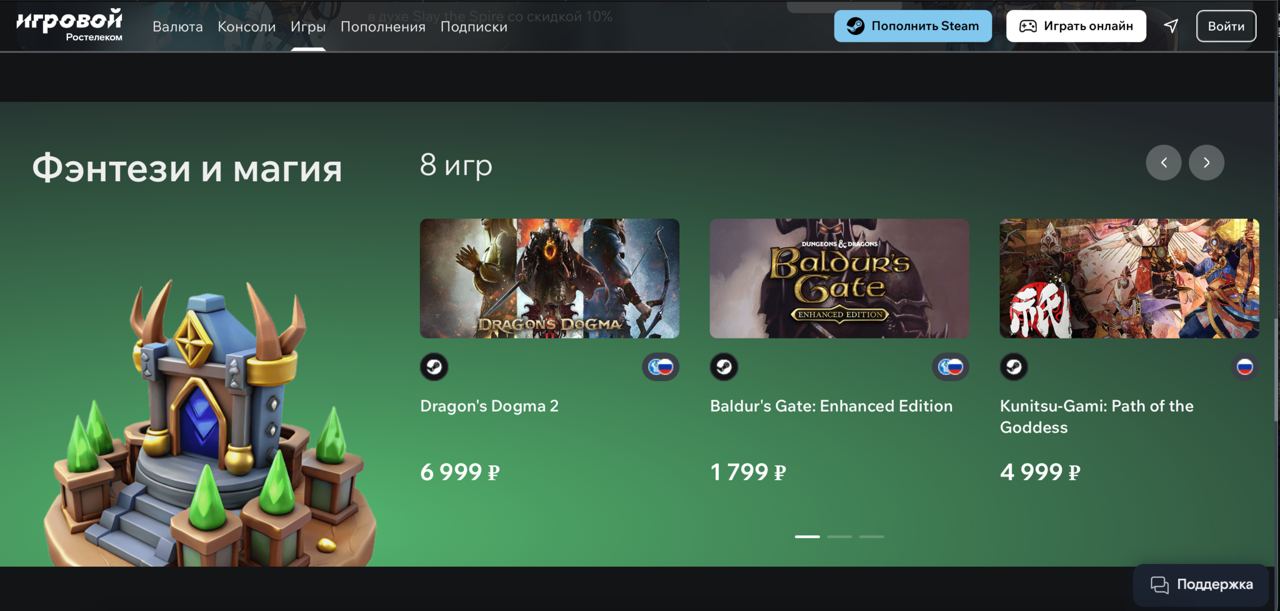Open the Поддержка support chat
1280x611 pixels.
1201,584
